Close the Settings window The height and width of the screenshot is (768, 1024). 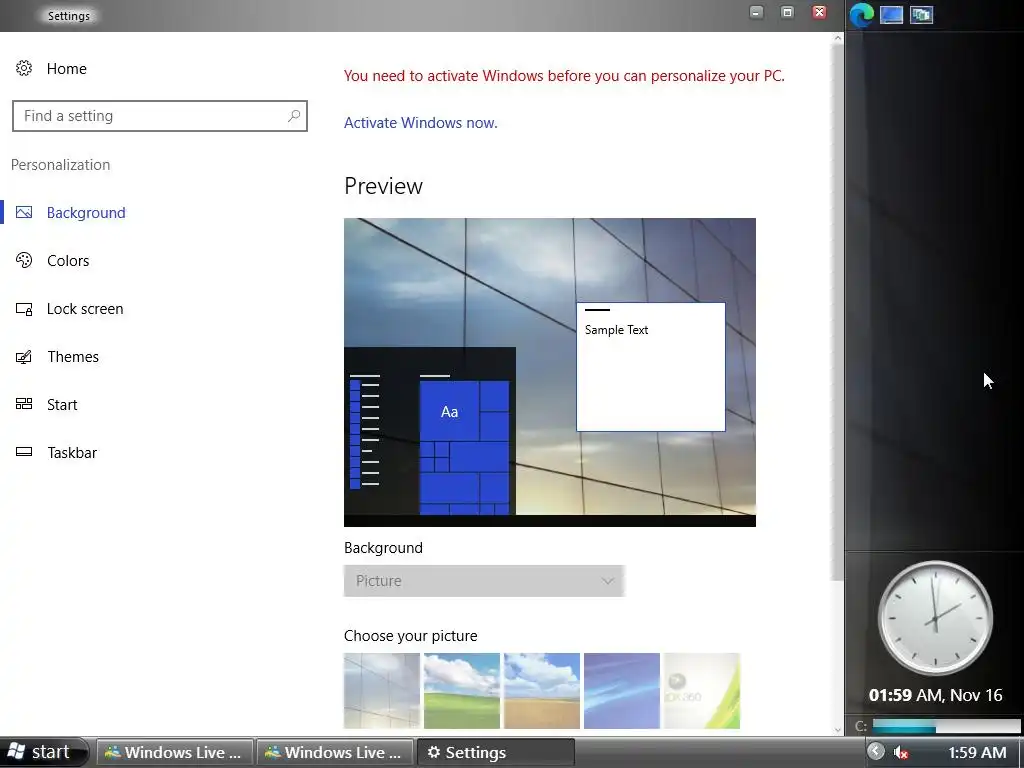[819, 12]
